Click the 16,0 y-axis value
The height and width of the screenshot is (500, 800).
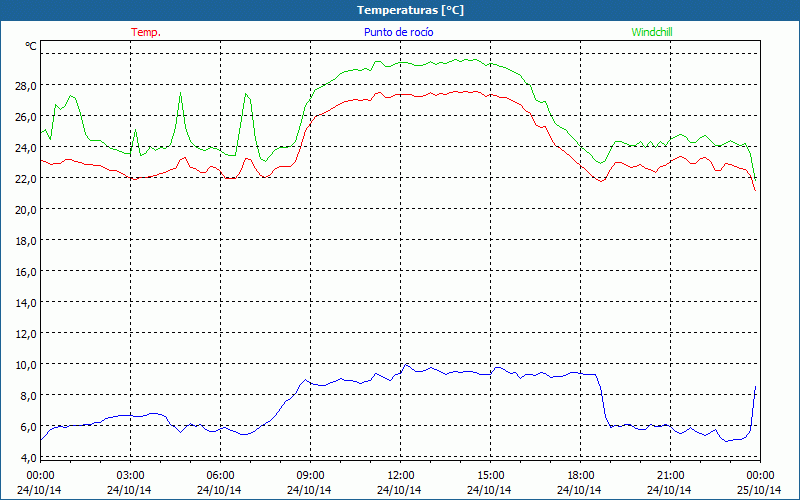[25, 272]
